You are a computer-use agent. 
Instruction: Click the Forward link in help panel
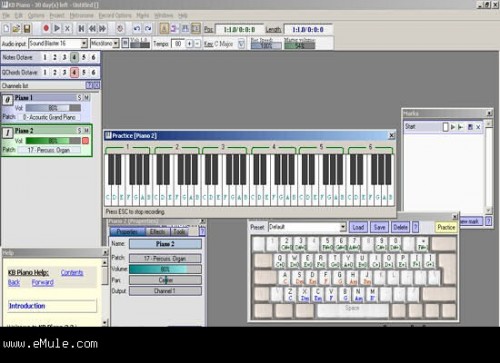[43, 283]
